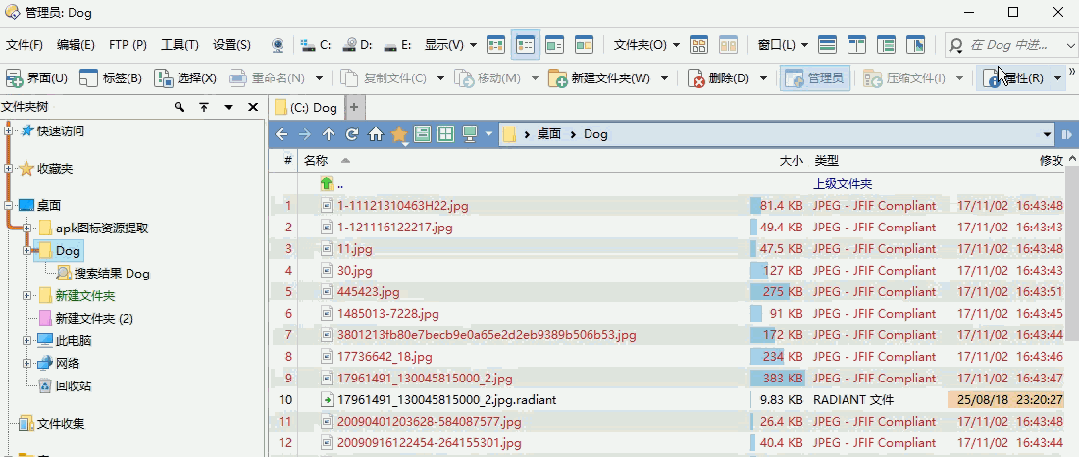Go to the home folder icon
This screenshot has height=457, width=1079.
pos(376,134)
